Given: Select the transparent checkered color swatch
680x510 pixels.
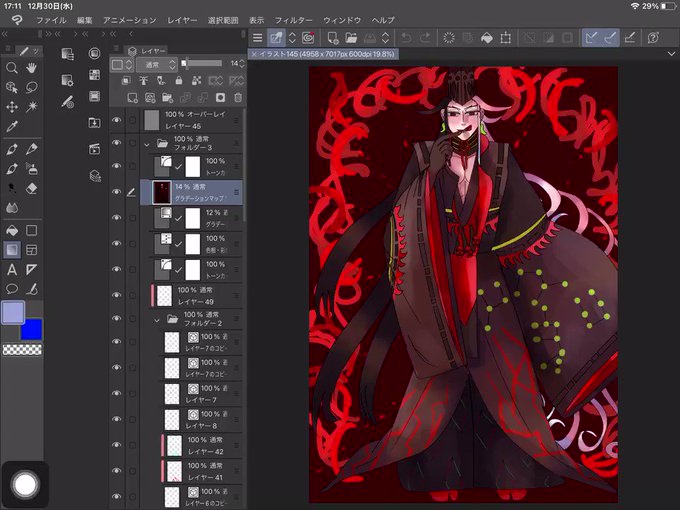Looking at the screenshot, I should pyautogui.click(x=22, y=350).
